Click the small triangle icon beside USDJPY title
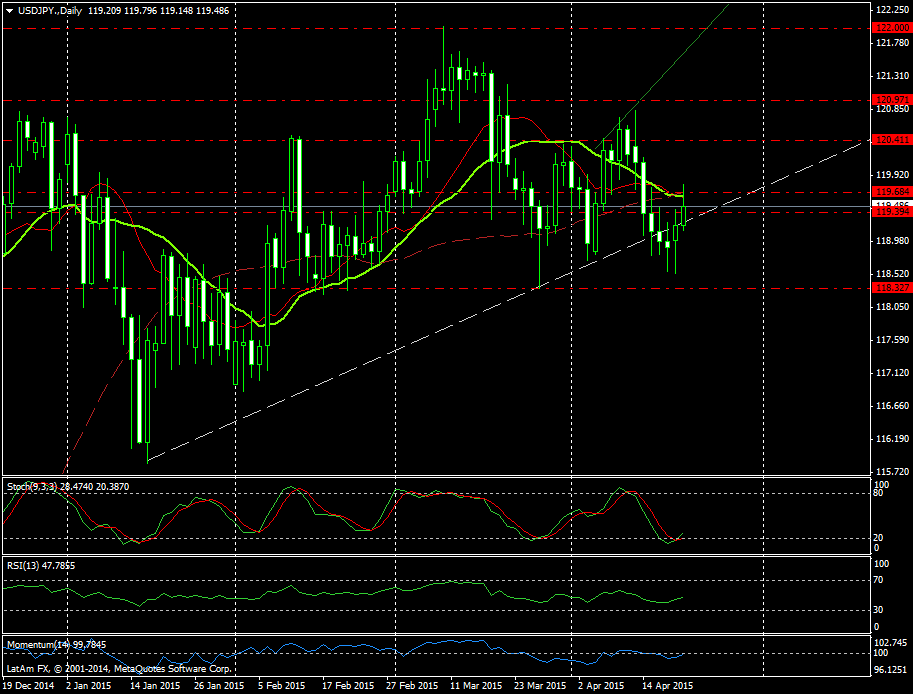 click(9, 10)
